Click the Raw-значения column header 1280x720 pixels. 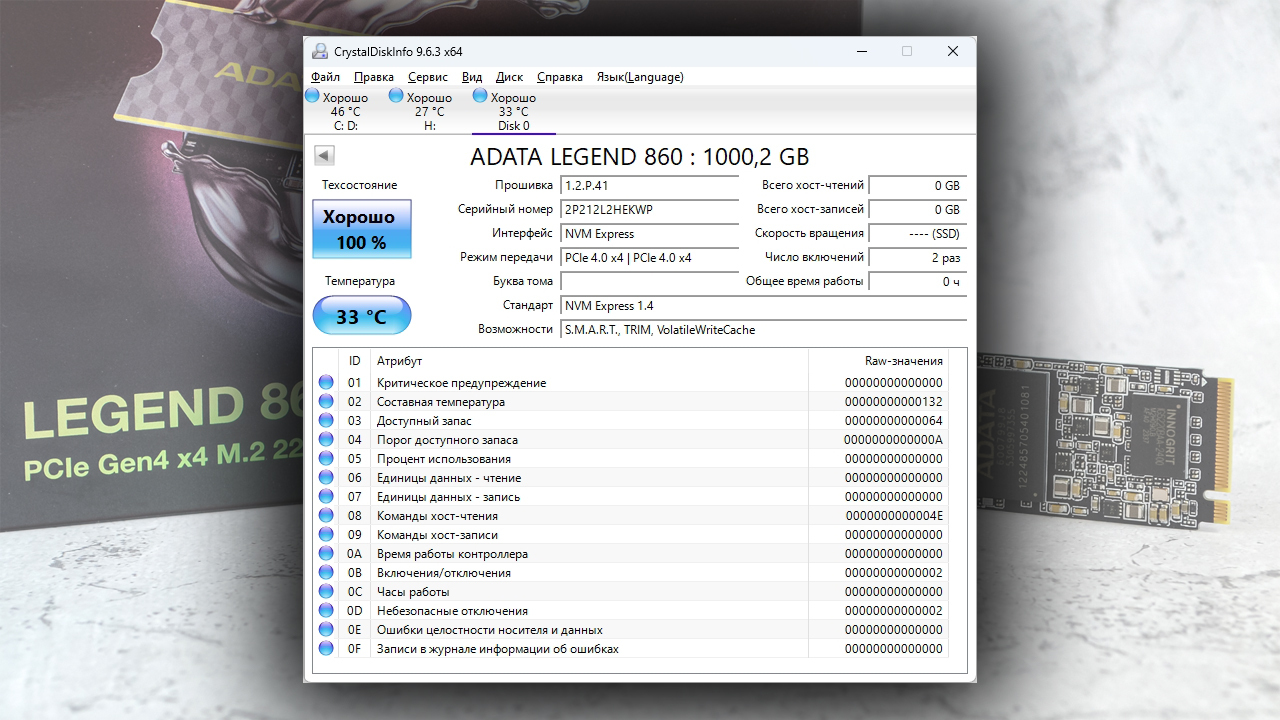pyautogui.click(x=903, y=361)
